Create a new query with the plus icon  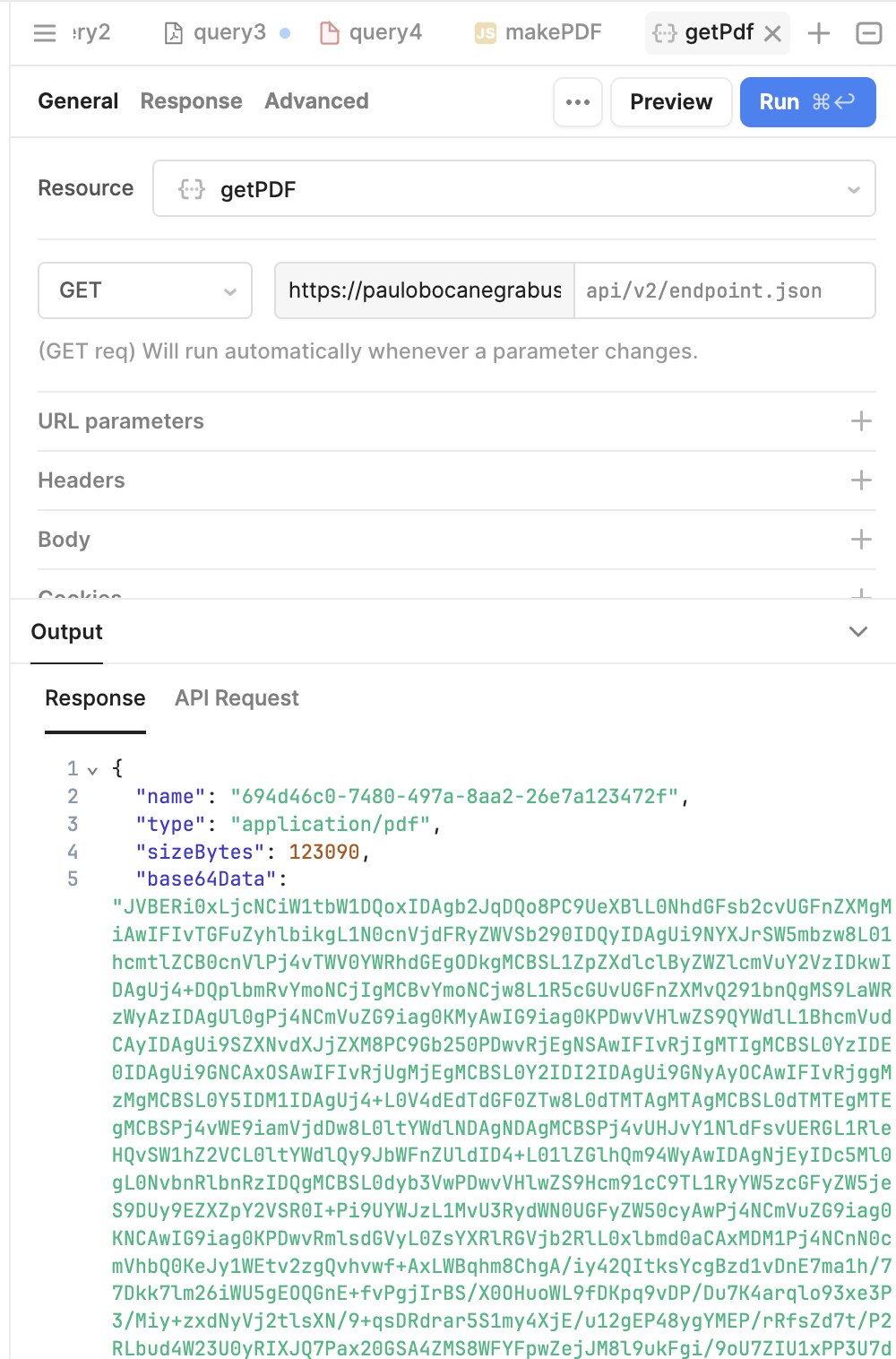tap(818, 32)
